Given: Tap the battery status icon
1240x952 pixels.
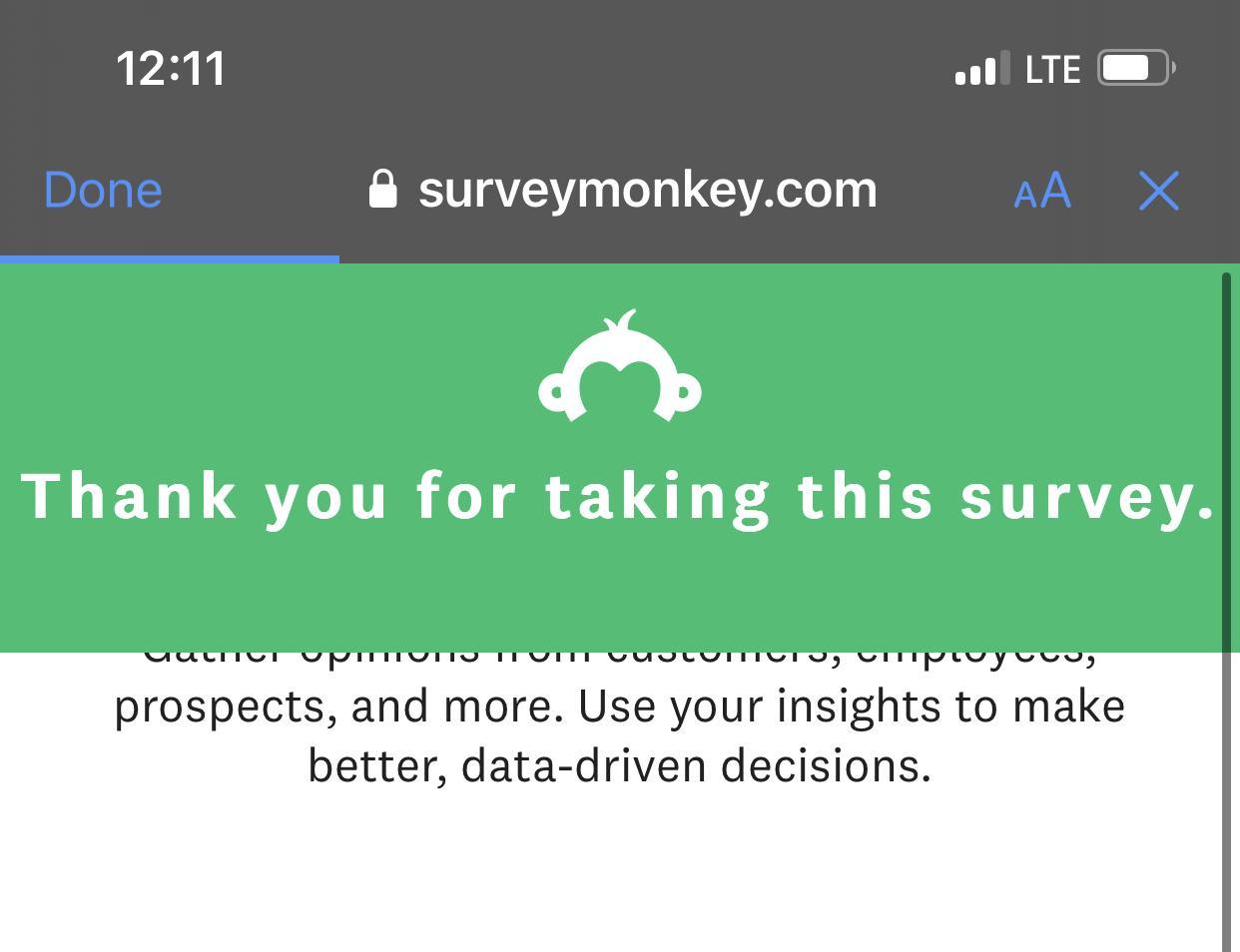Looking at the screenshot, I should [x=1136, y=68].
